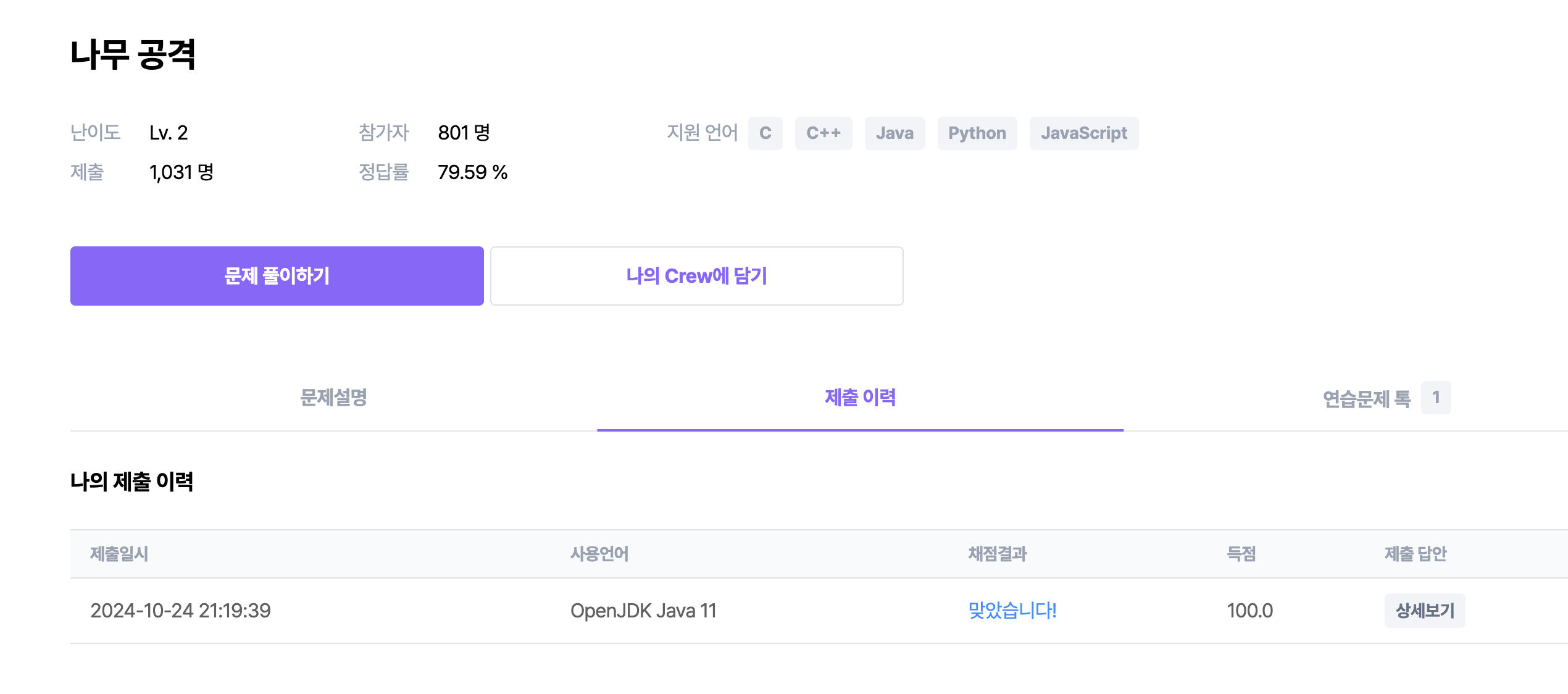
Task: Open the 문제설명 tab
Action: 333,398
